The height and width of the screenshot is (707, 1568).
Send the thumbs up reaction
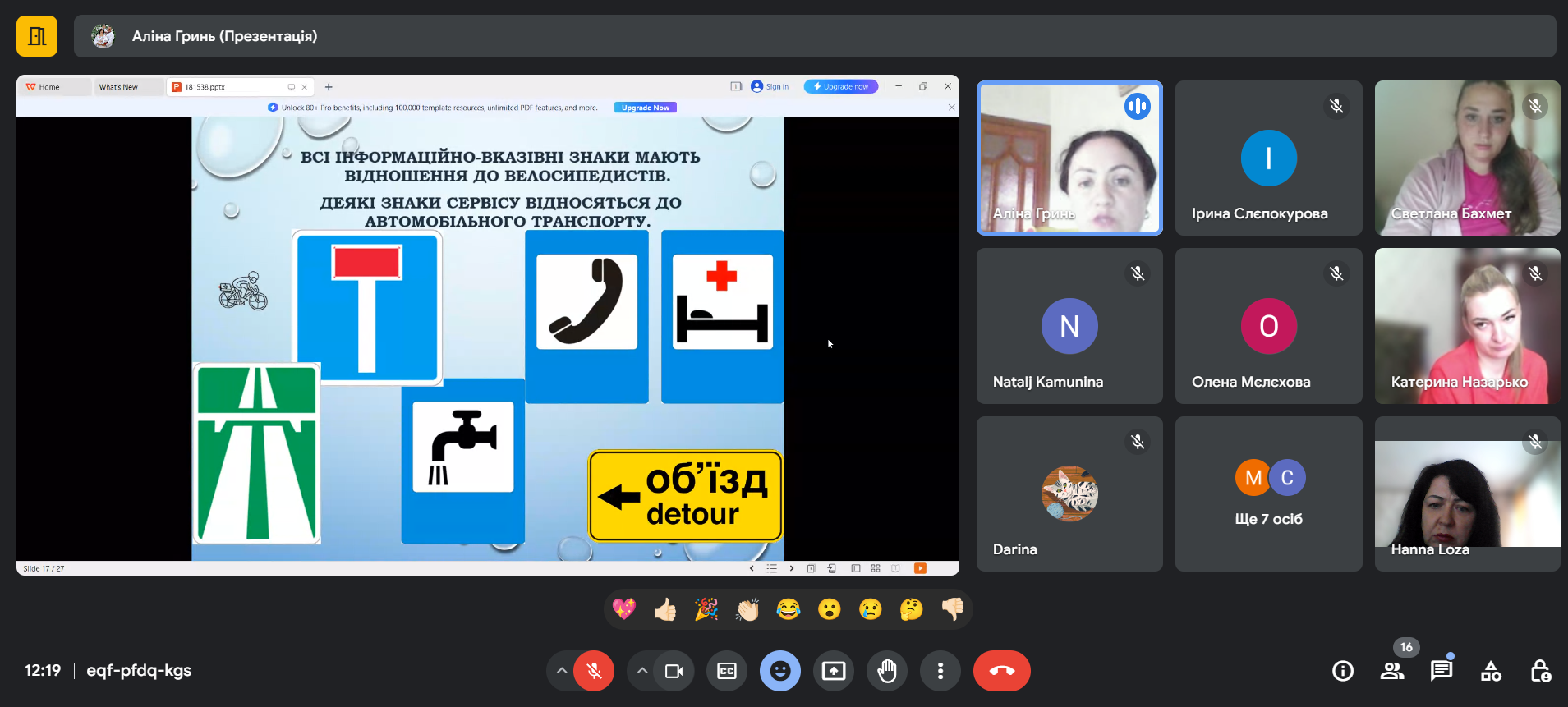point(665,609)
